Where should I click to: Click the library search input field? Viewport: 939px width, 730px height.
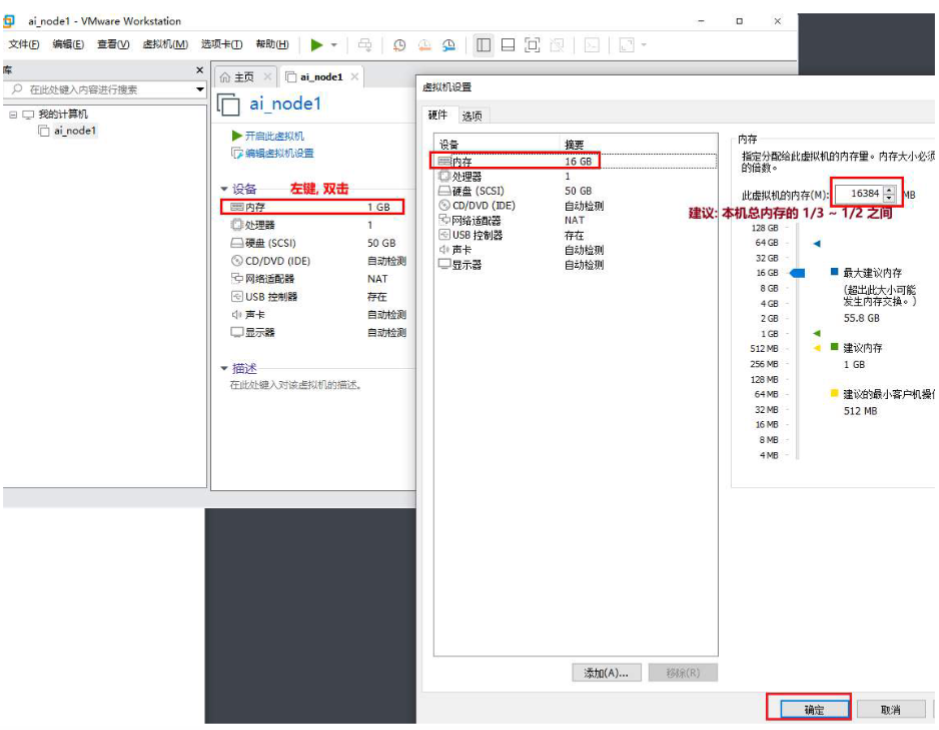[x=99, y=89]
